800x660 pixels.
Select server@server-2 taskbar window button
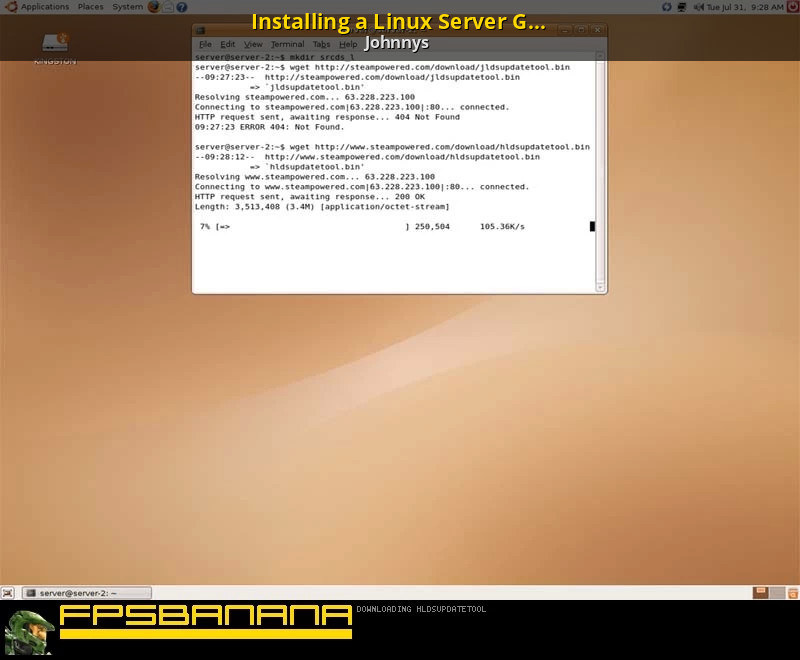tap(86, 593)
